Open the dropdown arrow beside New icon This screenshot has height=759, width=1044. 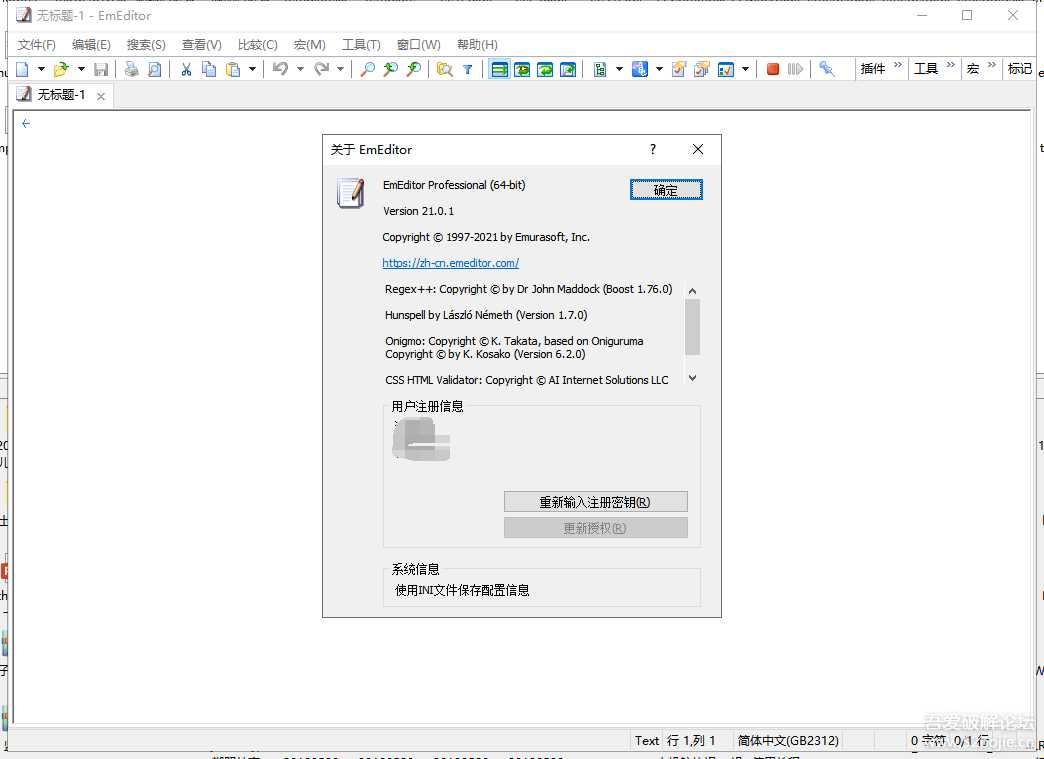click(41, 69)
